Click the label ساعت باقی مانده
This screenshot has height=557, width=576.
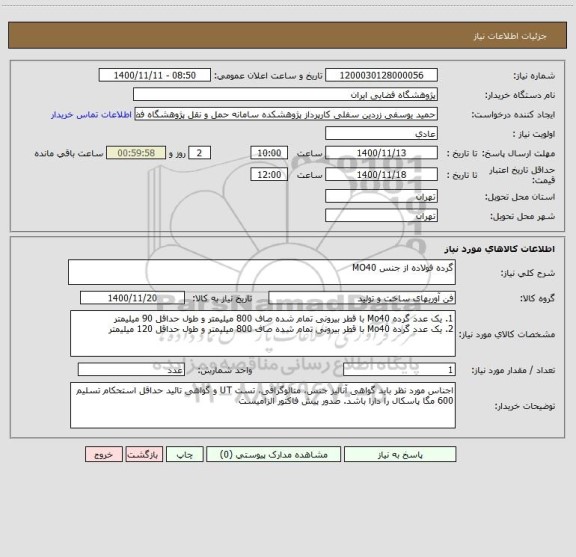69,153
